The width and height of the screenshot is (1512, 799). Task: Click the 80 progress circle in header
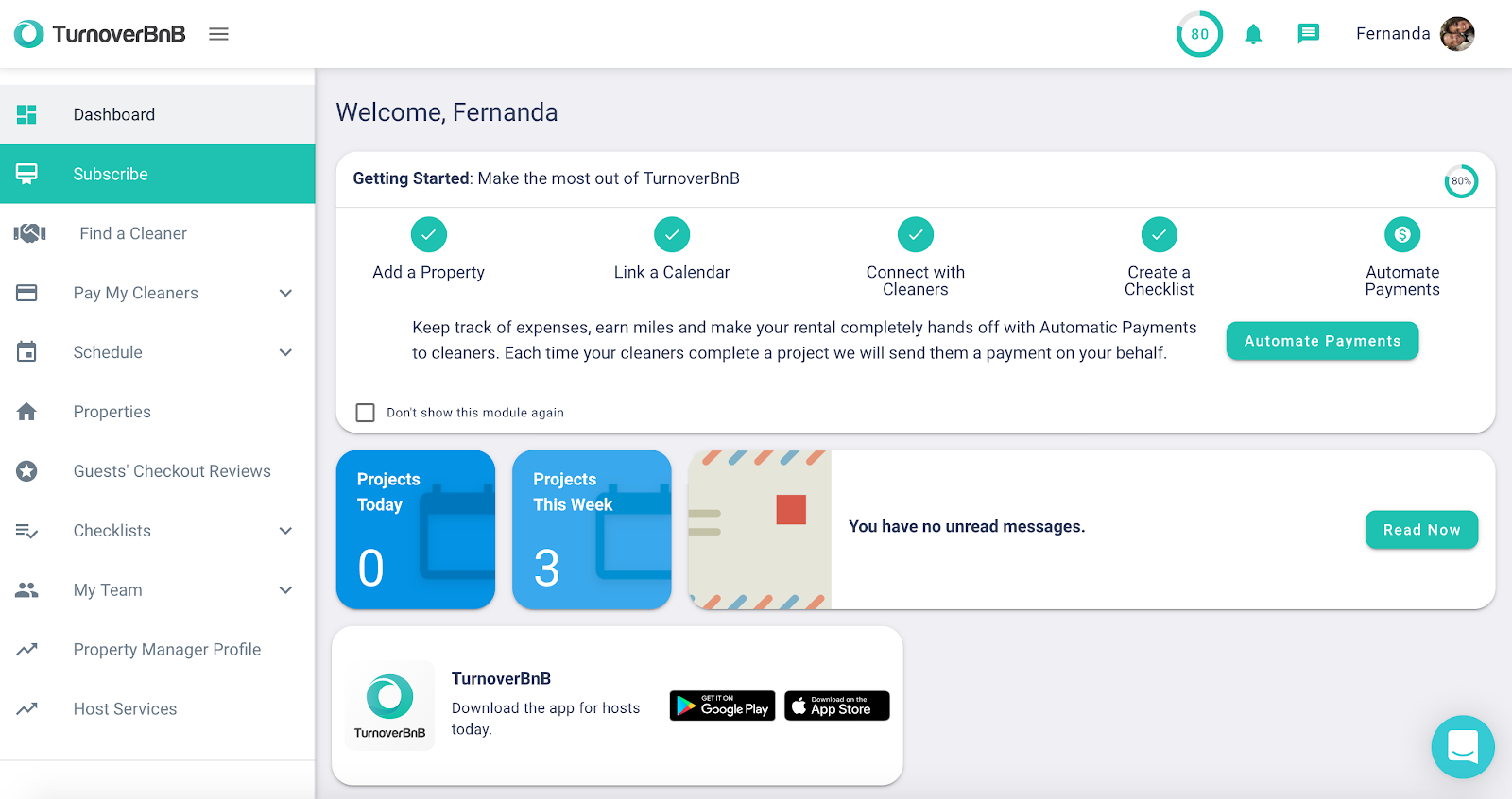[1199, 34]
